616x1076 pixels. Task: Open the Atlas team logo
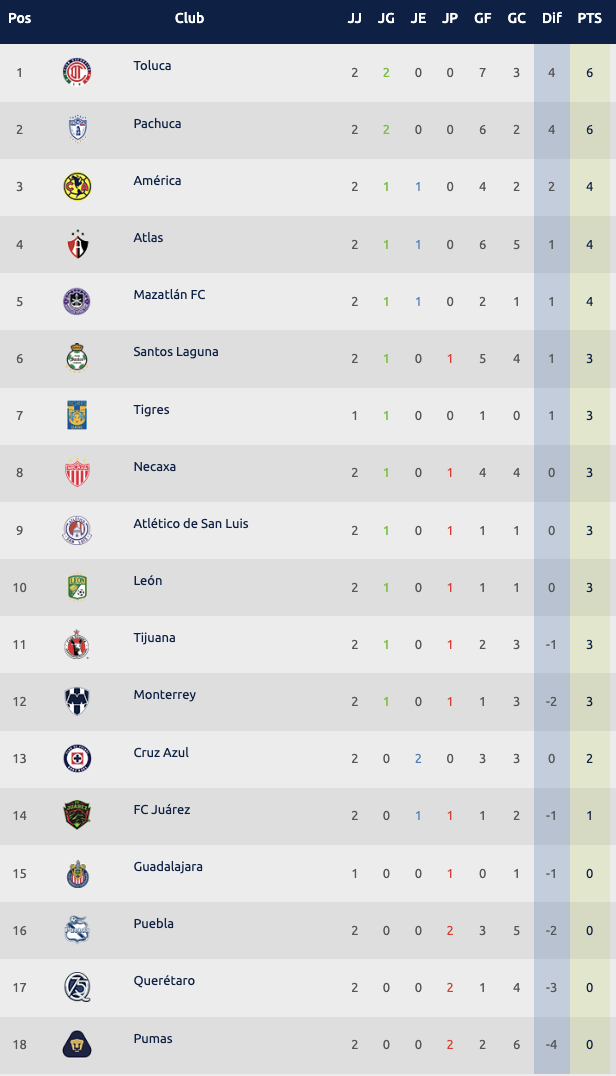tap(77, 244)
